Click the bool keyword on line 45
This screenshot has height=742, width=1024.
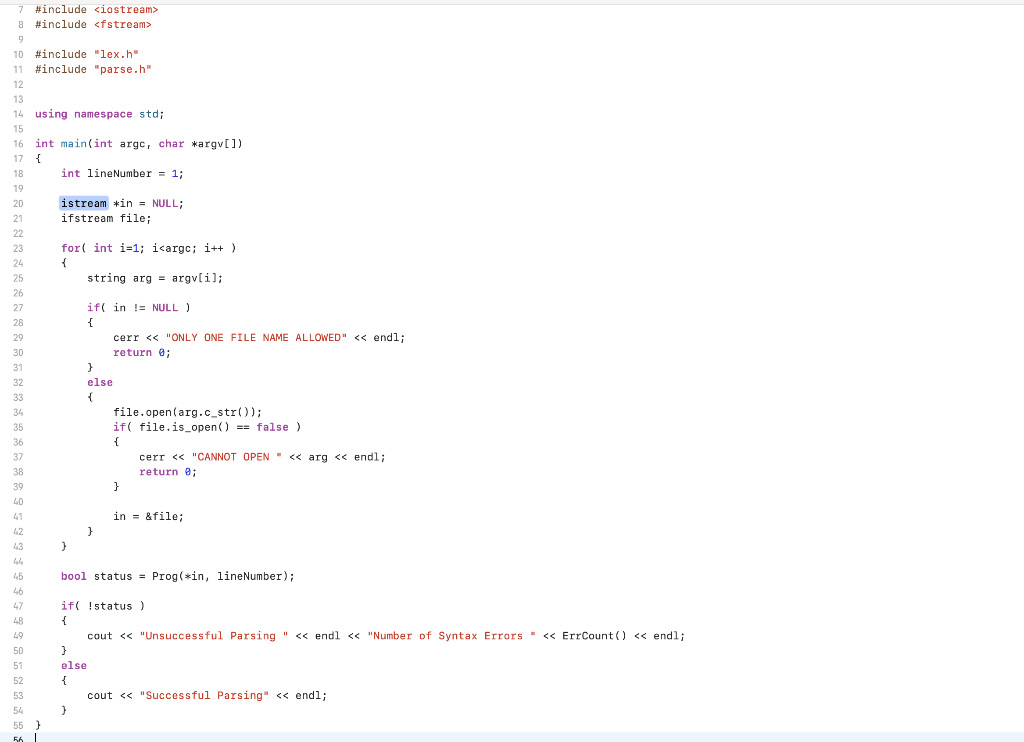tap(72, 576)
